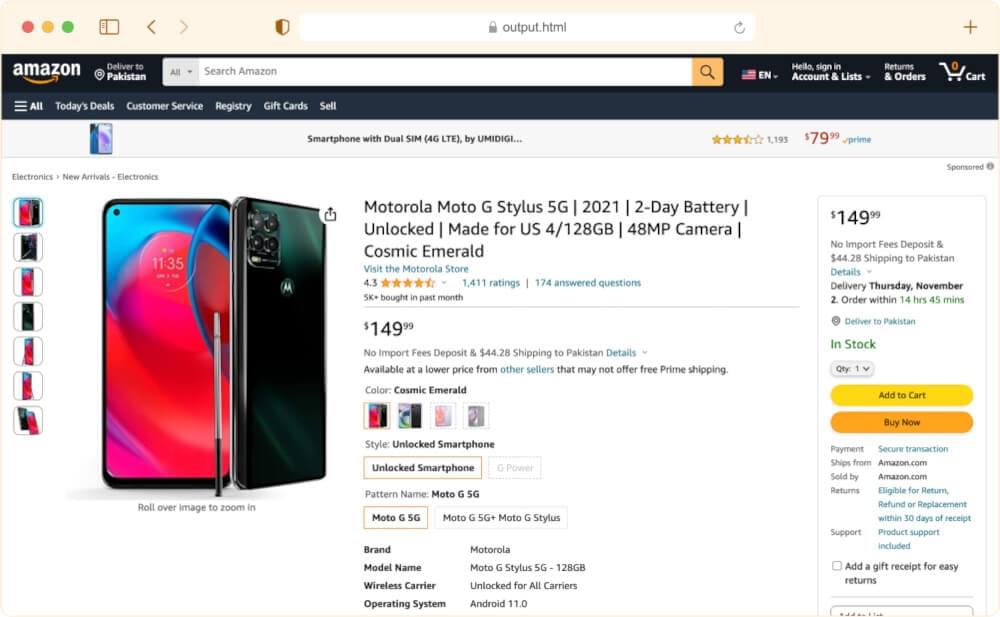Check the gift receipt checkbox
This screenshot has height=617, width=1000.
(837, 566)
